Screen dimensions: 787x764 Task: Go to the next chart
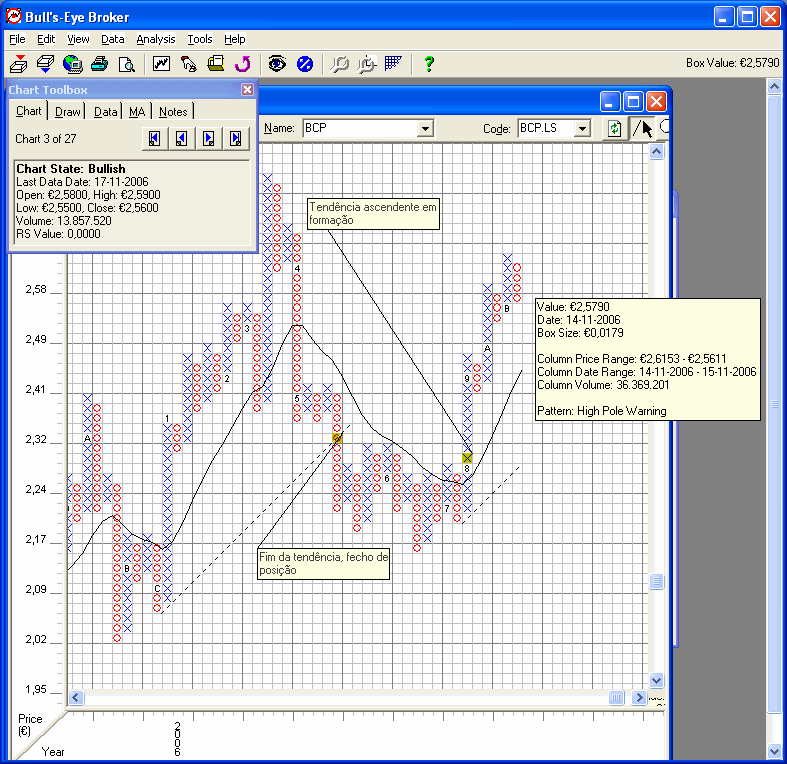[x=208, y=139]
